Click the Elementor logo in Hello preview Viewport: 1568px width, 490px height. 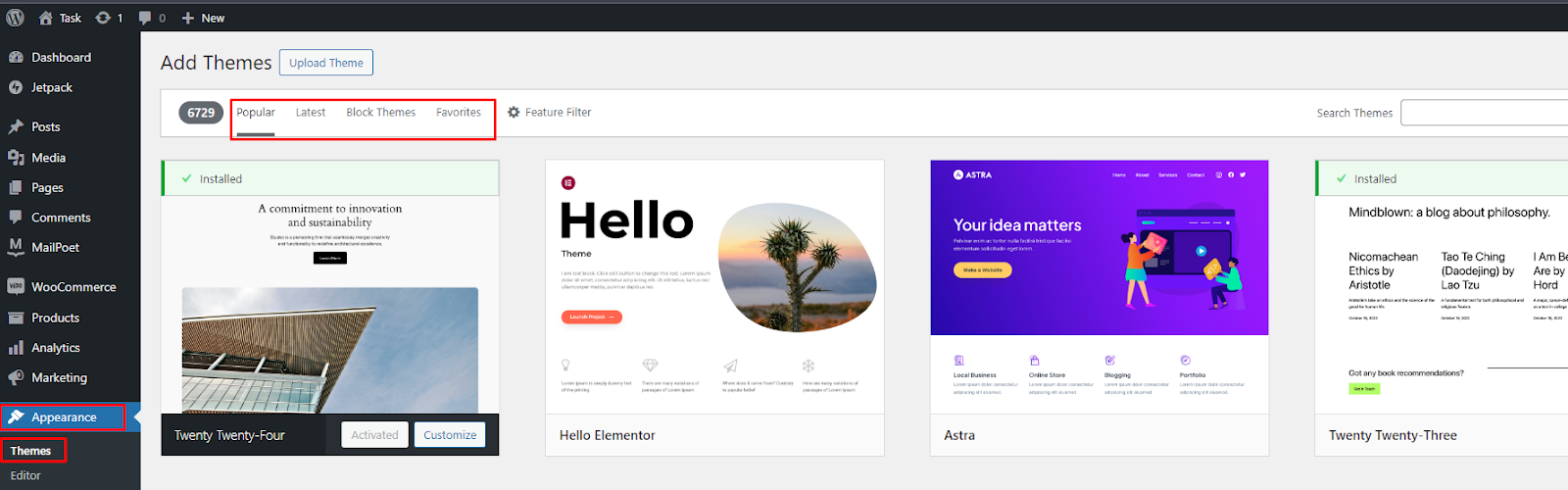click(x=568, y=182)
